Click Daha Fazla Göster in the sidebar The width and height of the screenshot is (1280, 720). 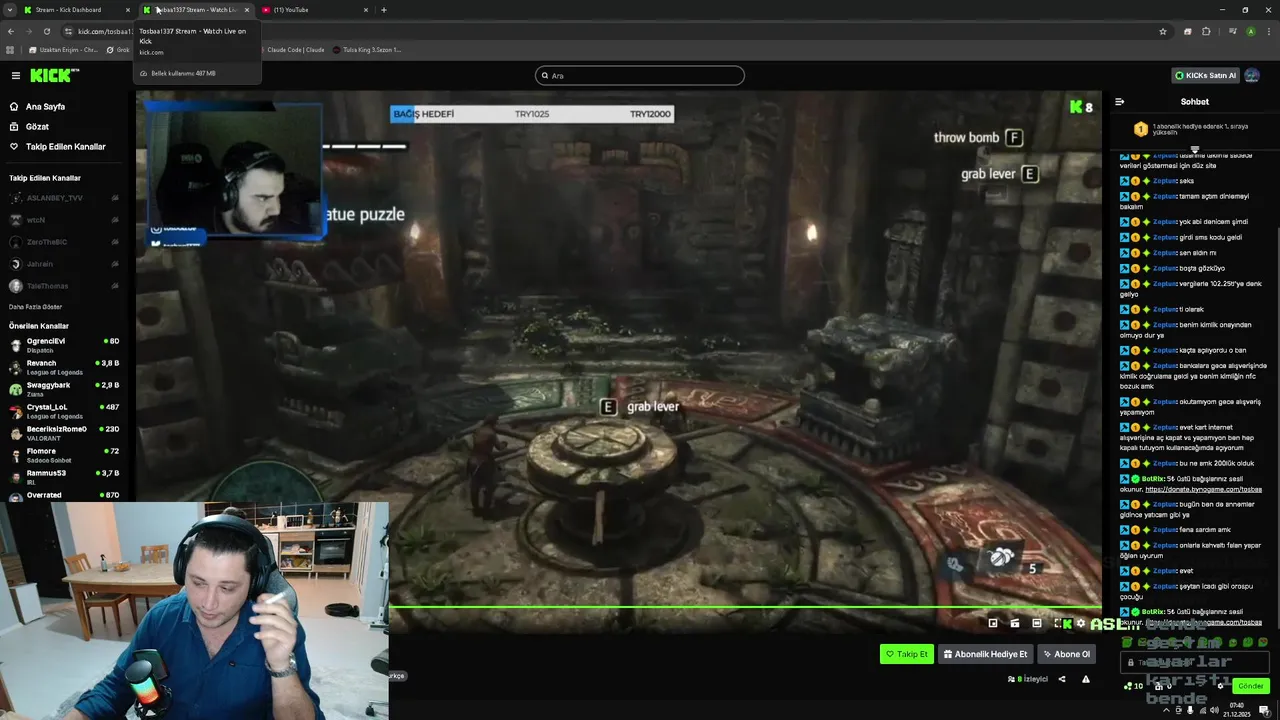(35, 307)
